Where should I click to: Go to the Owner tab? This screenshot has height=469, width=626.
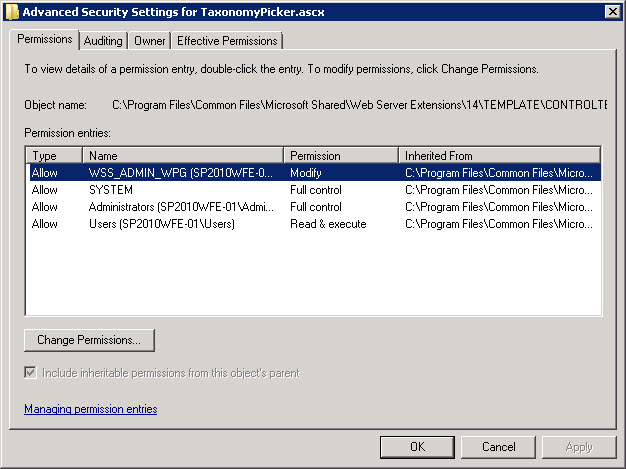click(x=150, y=41)
